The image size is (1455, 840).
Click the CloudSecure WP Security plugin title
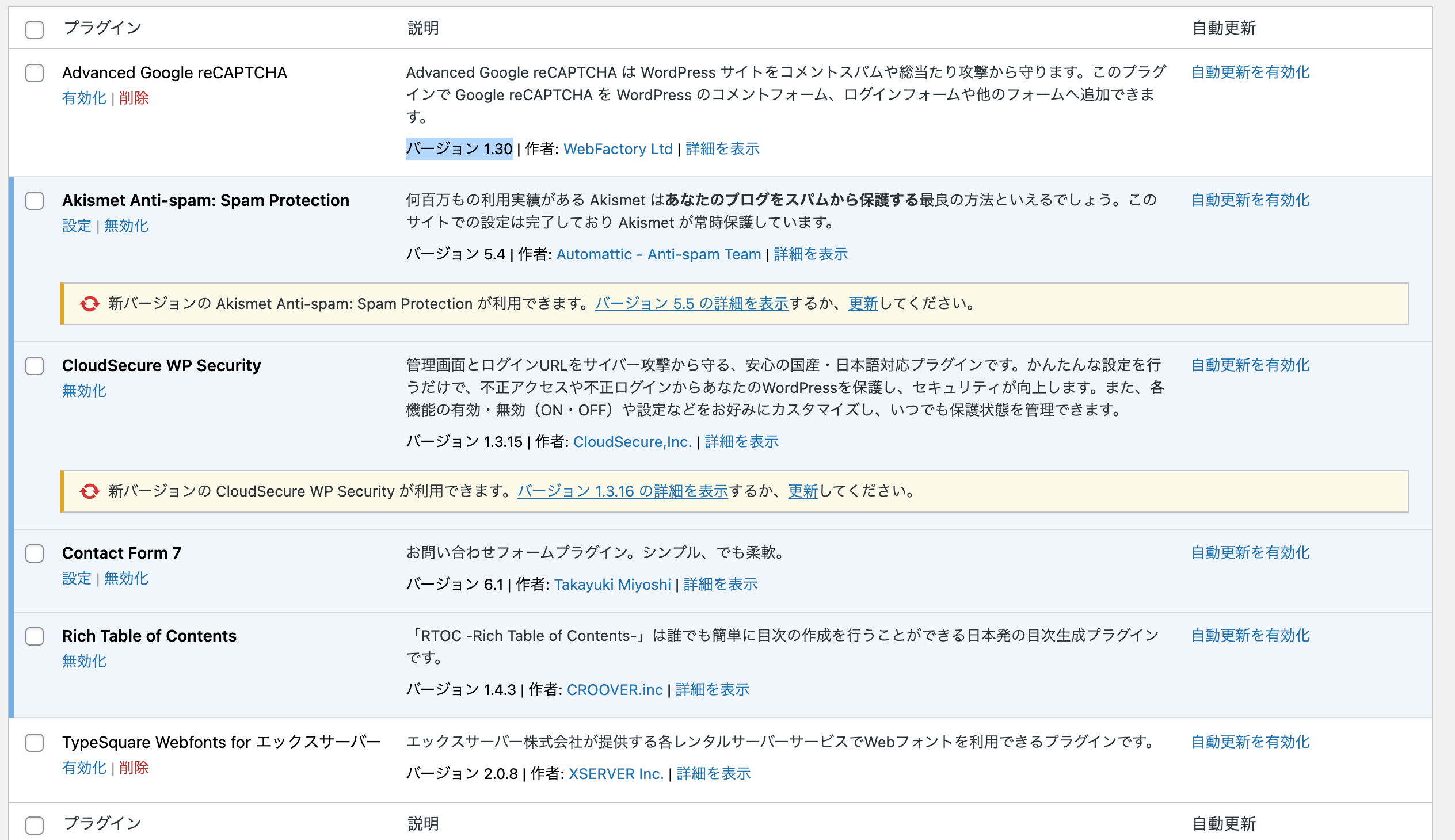click(x=162, y=365)
